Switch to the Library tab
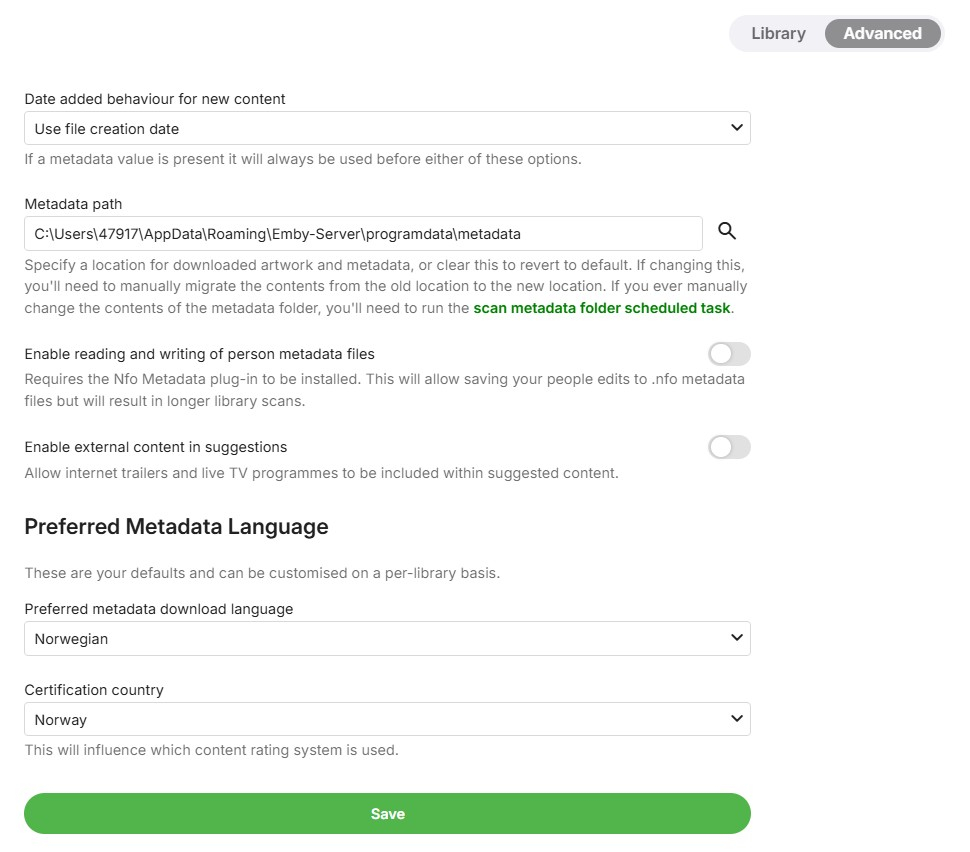 click(x=778, y=33)
